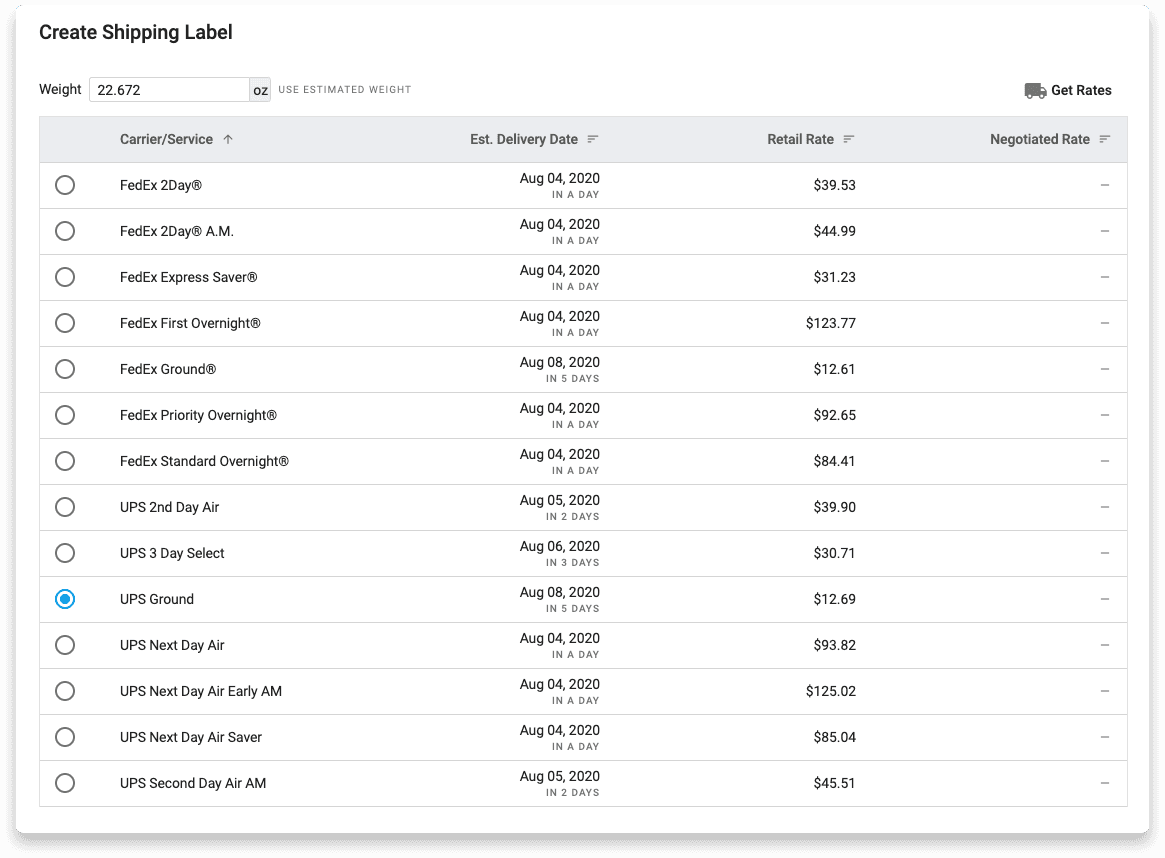The height and width of the screenshot is (858, 1165).
Task: Click USE ESTIMATED WEIGHT link
Action: click(345, 89)
